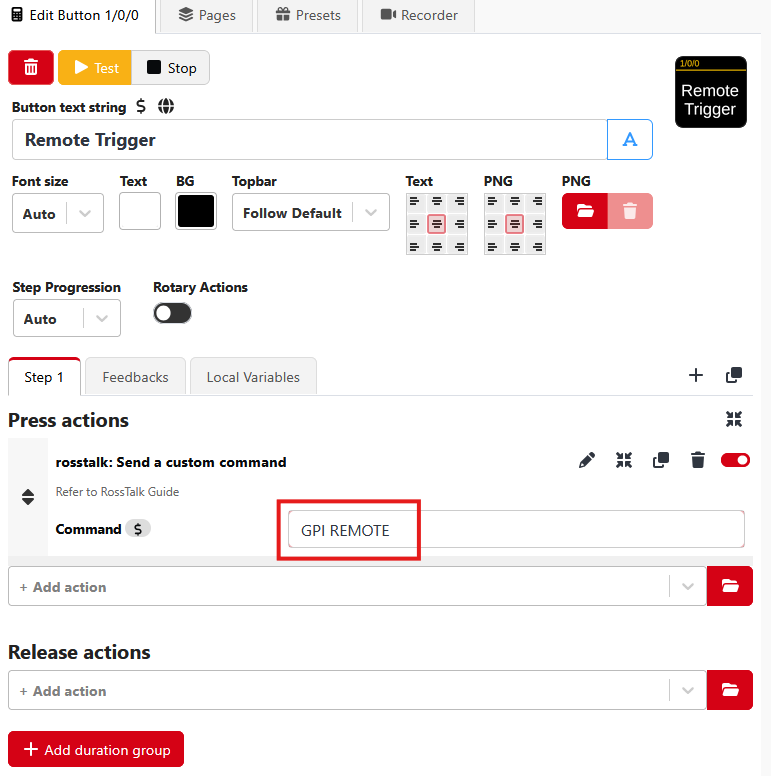
Task: Click the Command variables dollar badge
Action: coord(138,529)
